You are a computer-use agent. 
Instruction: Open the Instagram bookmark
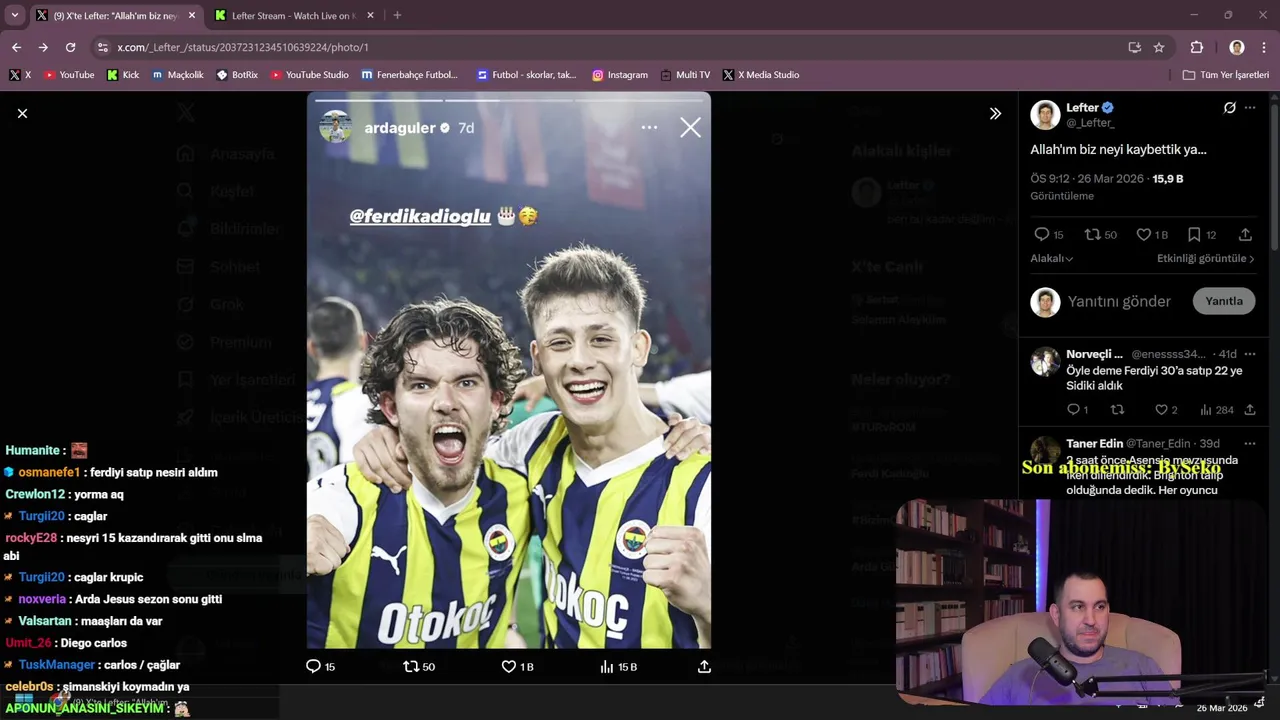620,75
